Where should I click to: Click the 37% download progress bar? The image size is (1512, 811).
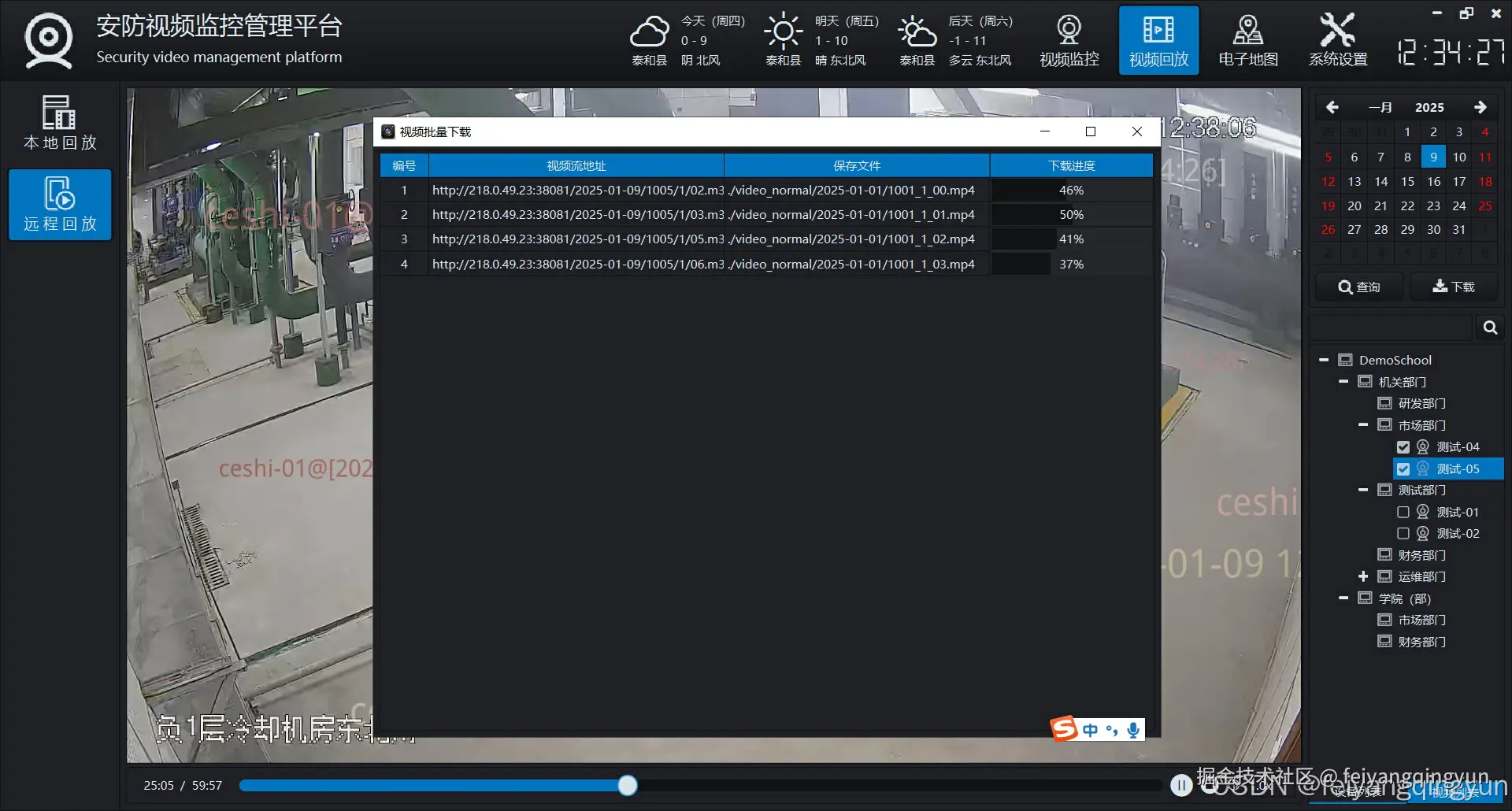pos(1071,264)
